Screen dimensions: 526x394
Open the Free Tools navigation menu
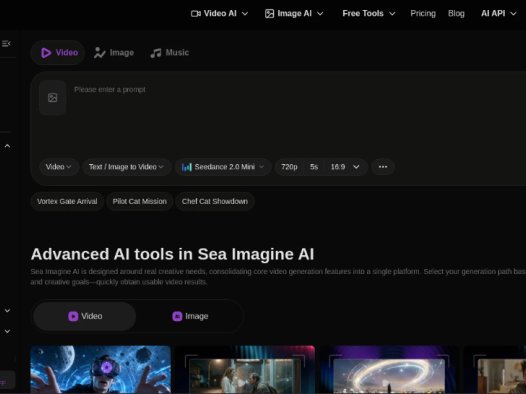[369, 13]
